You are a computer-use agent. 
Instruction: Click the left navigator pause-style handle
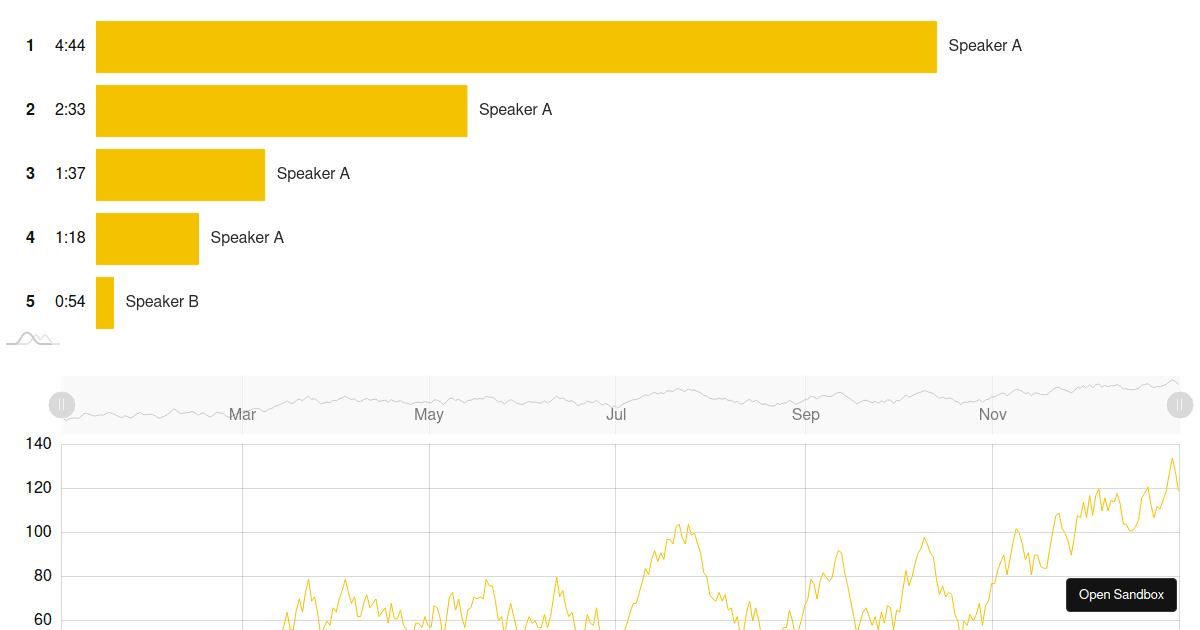62,405
